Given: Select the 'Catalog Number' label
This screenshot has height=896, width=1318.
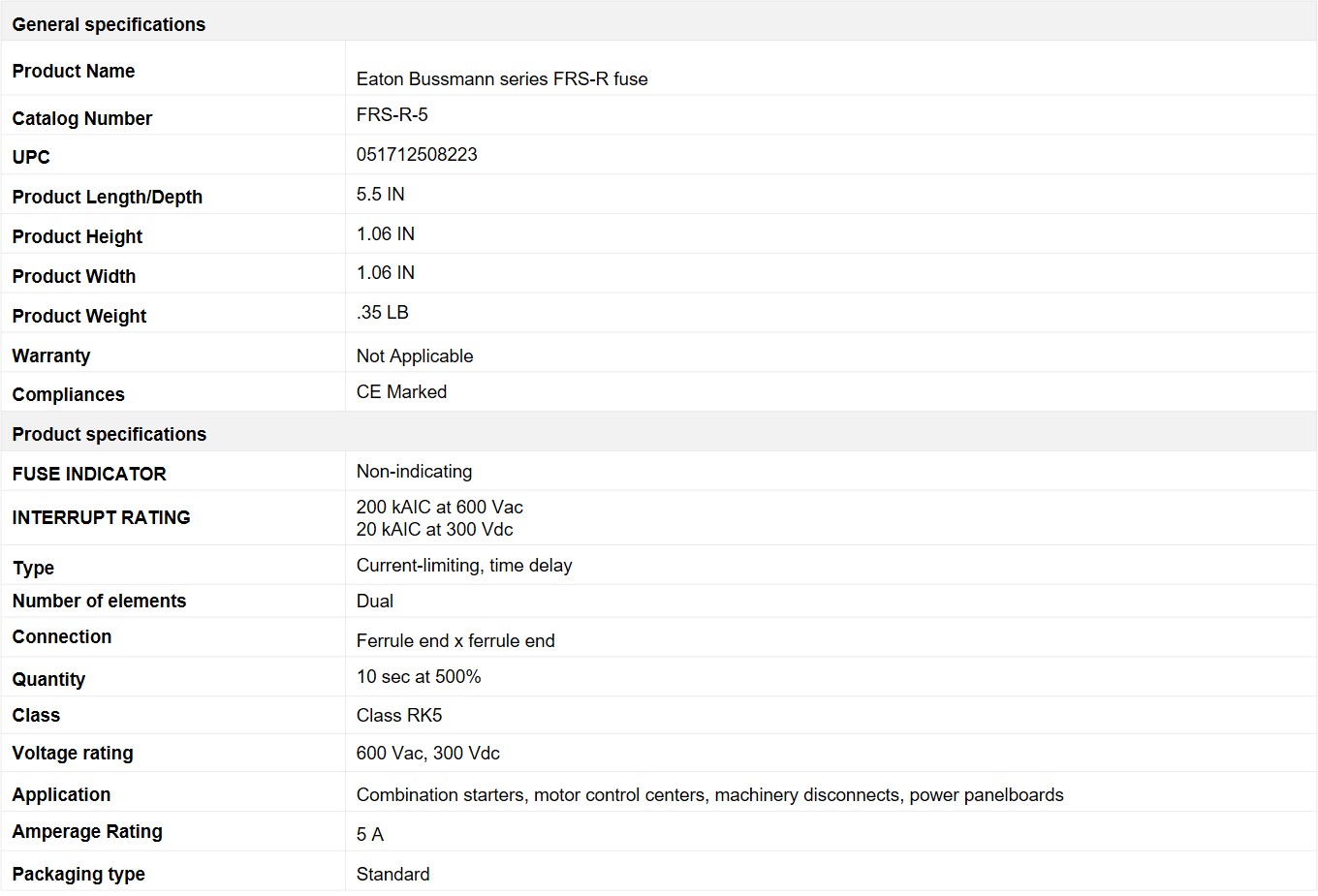Looking at the screenshot, I should [x=82, y=118].
